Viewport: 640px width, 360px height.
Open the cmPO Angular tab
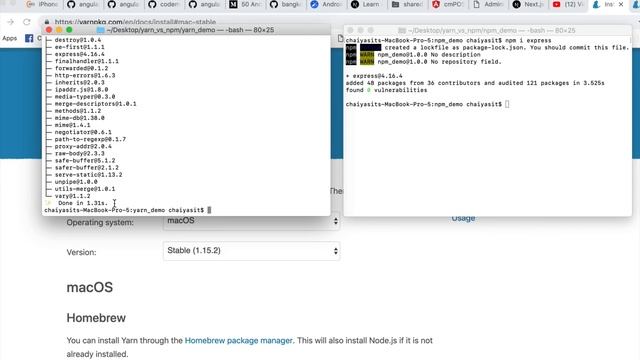[x=447, y=4]
